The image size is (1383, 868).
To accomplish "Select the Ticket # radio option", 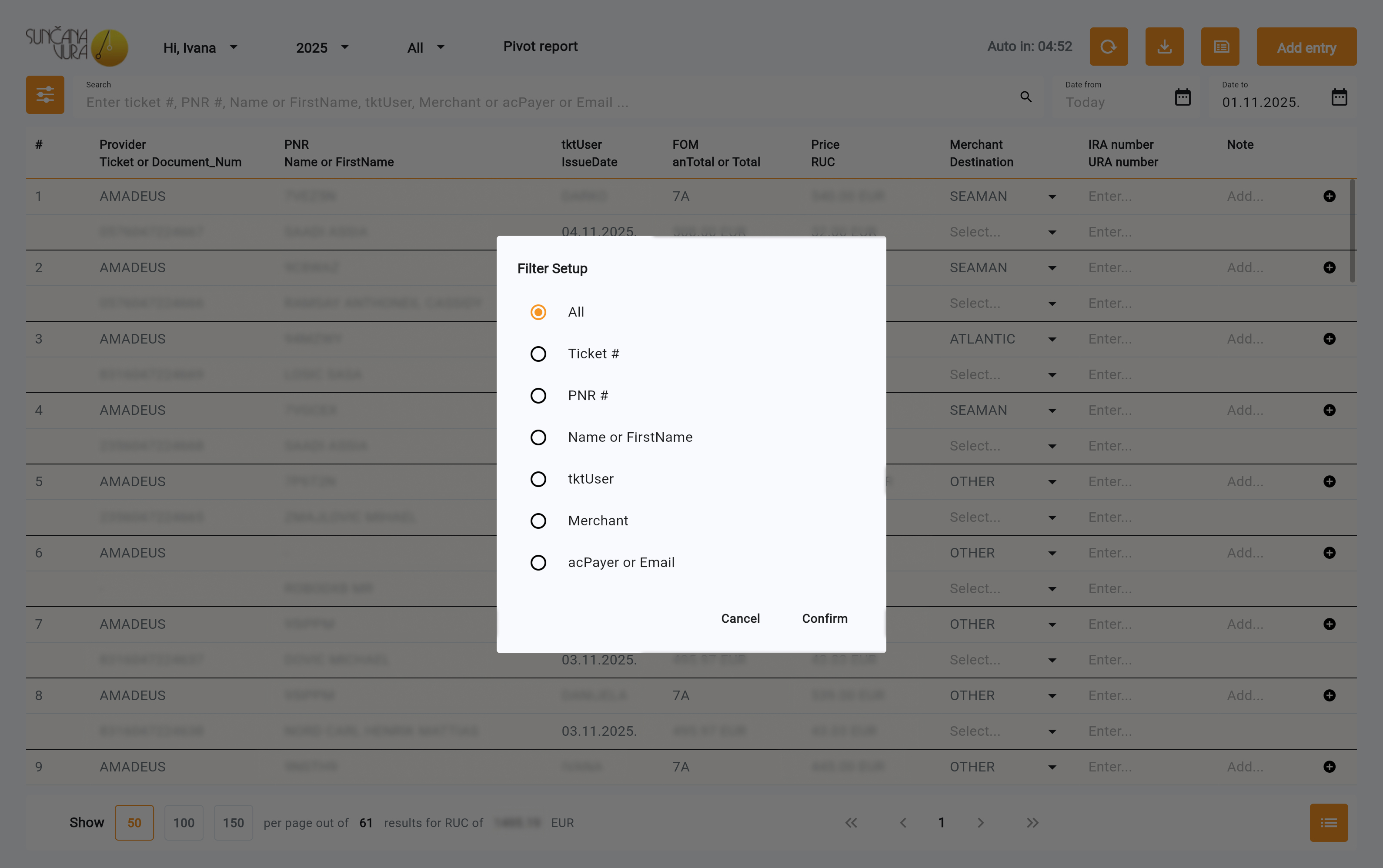I will pos(538,354).
